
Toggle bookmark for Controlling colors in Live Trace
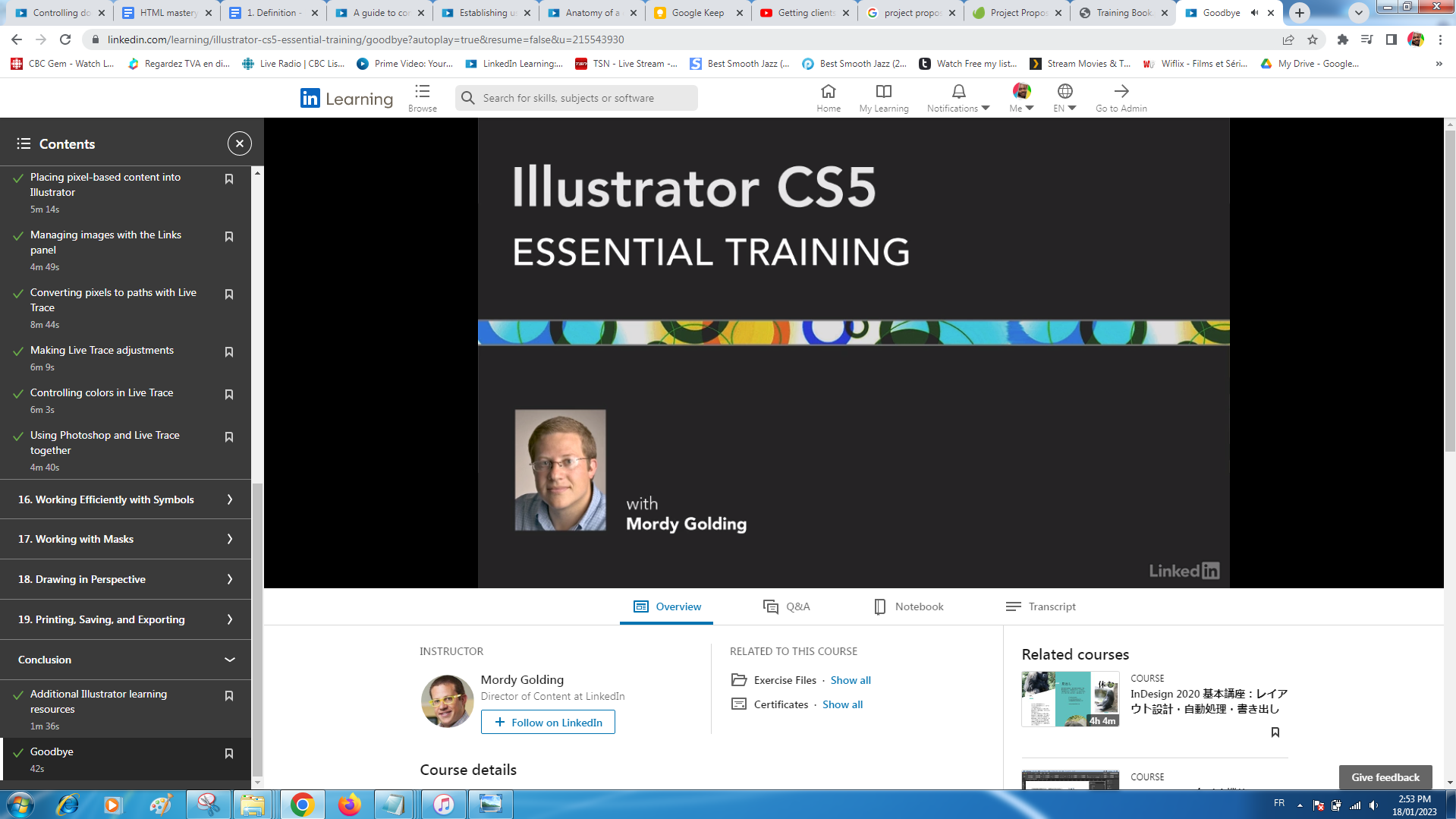click(228, 395)
